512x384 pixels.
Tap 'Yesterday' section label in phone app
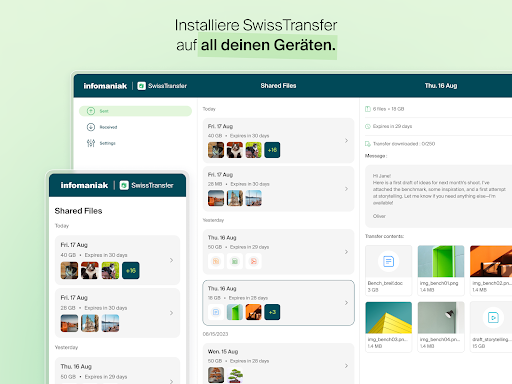(x=66, y=347)
